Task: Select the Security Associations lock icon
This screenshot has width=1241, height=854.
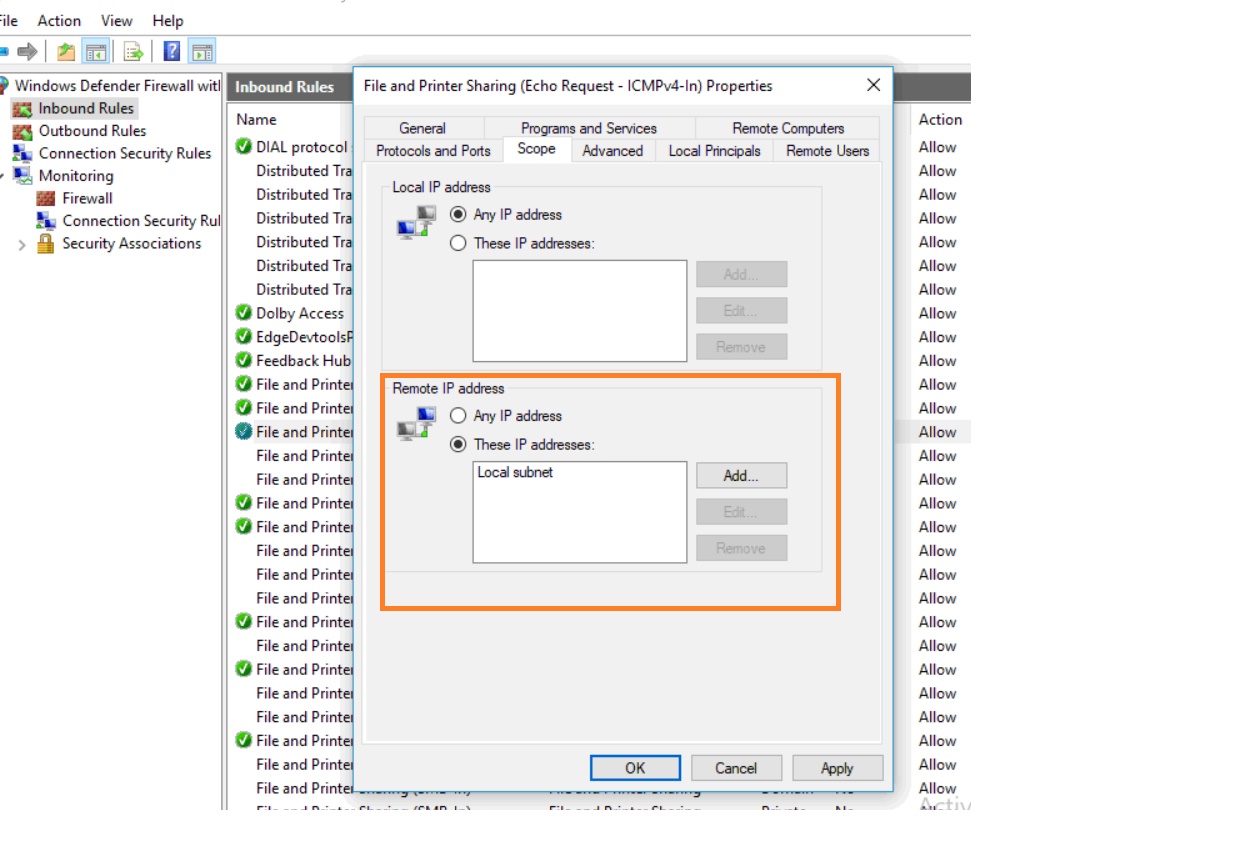Action: point(45,243)
